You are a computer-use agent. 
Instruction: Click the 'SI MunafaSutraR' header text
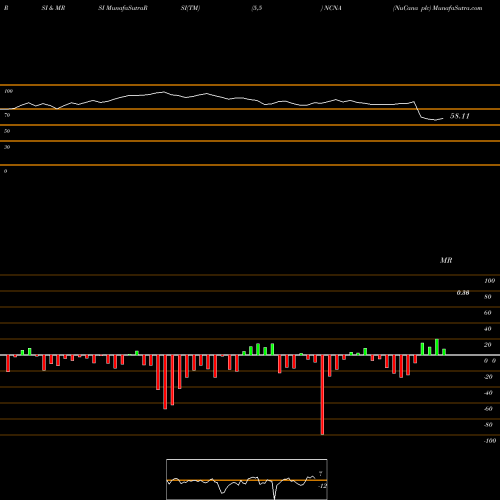click(123, 8)
